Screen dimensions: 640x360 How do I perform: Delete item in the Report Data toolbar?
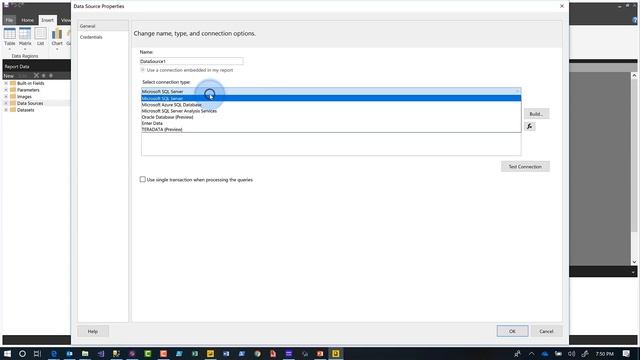click(x=36, y=76)
